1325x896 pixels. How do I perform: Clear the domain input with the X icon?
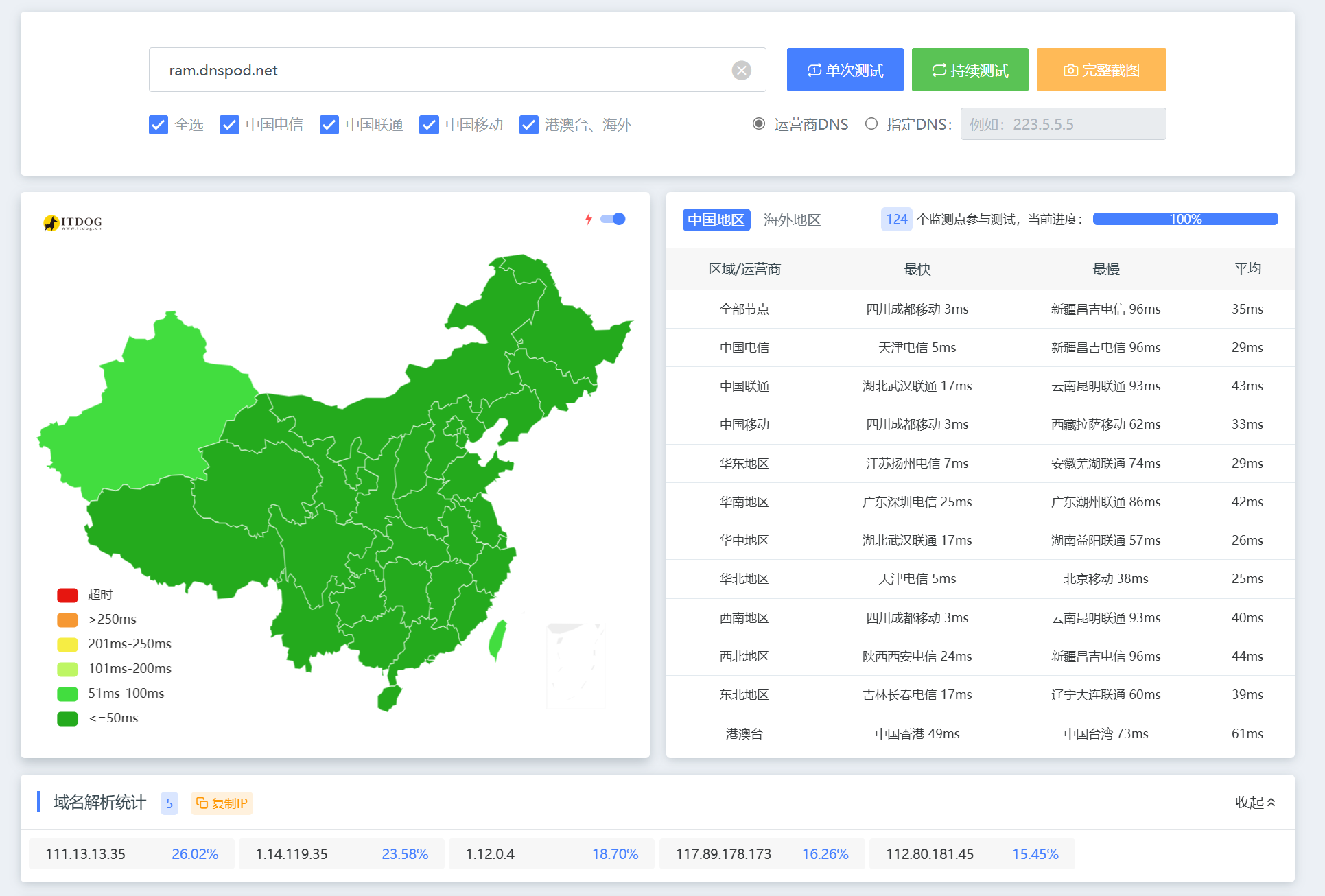pos(741,70)
